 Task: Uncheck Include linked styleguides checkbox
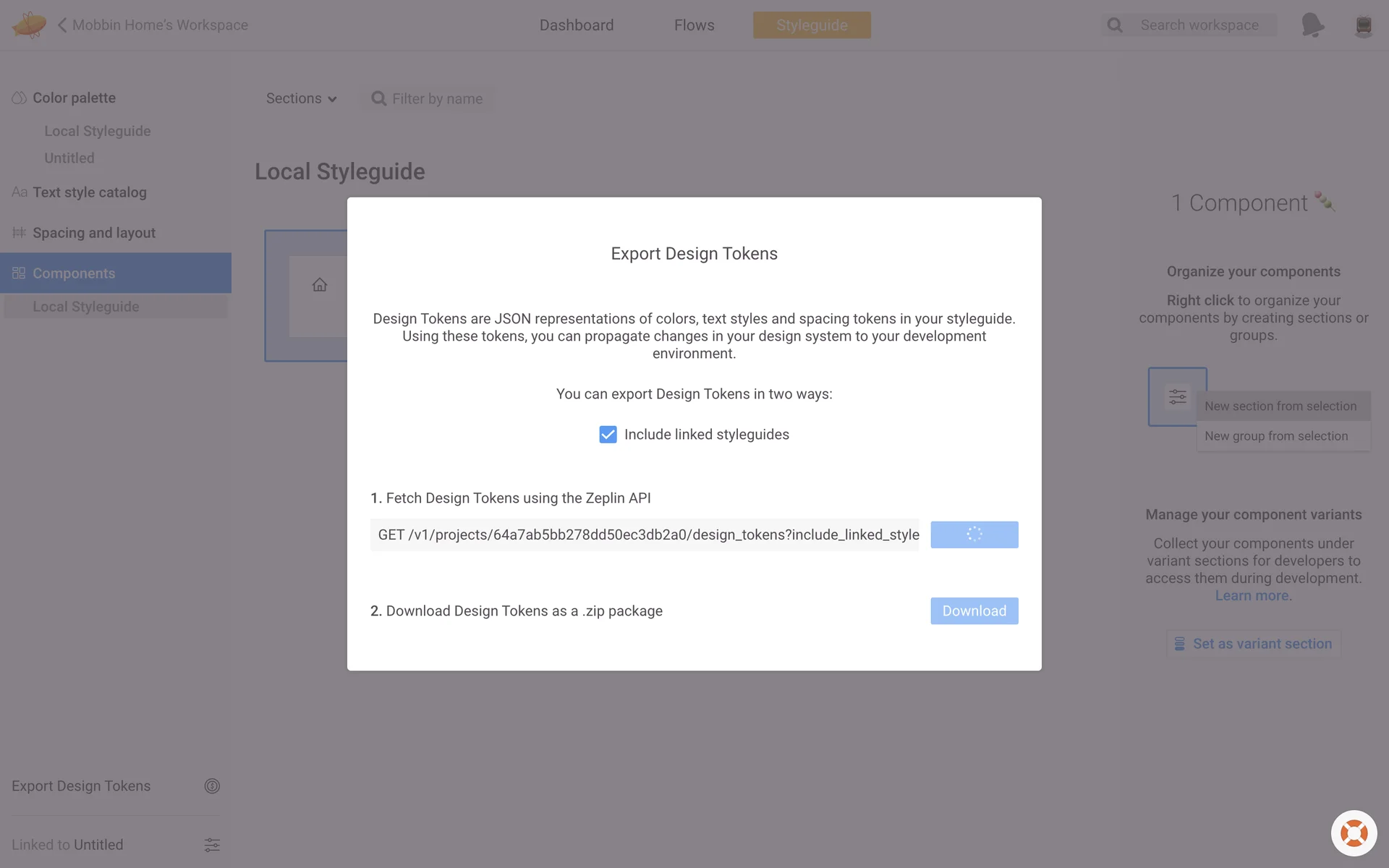tap(608, 435)
